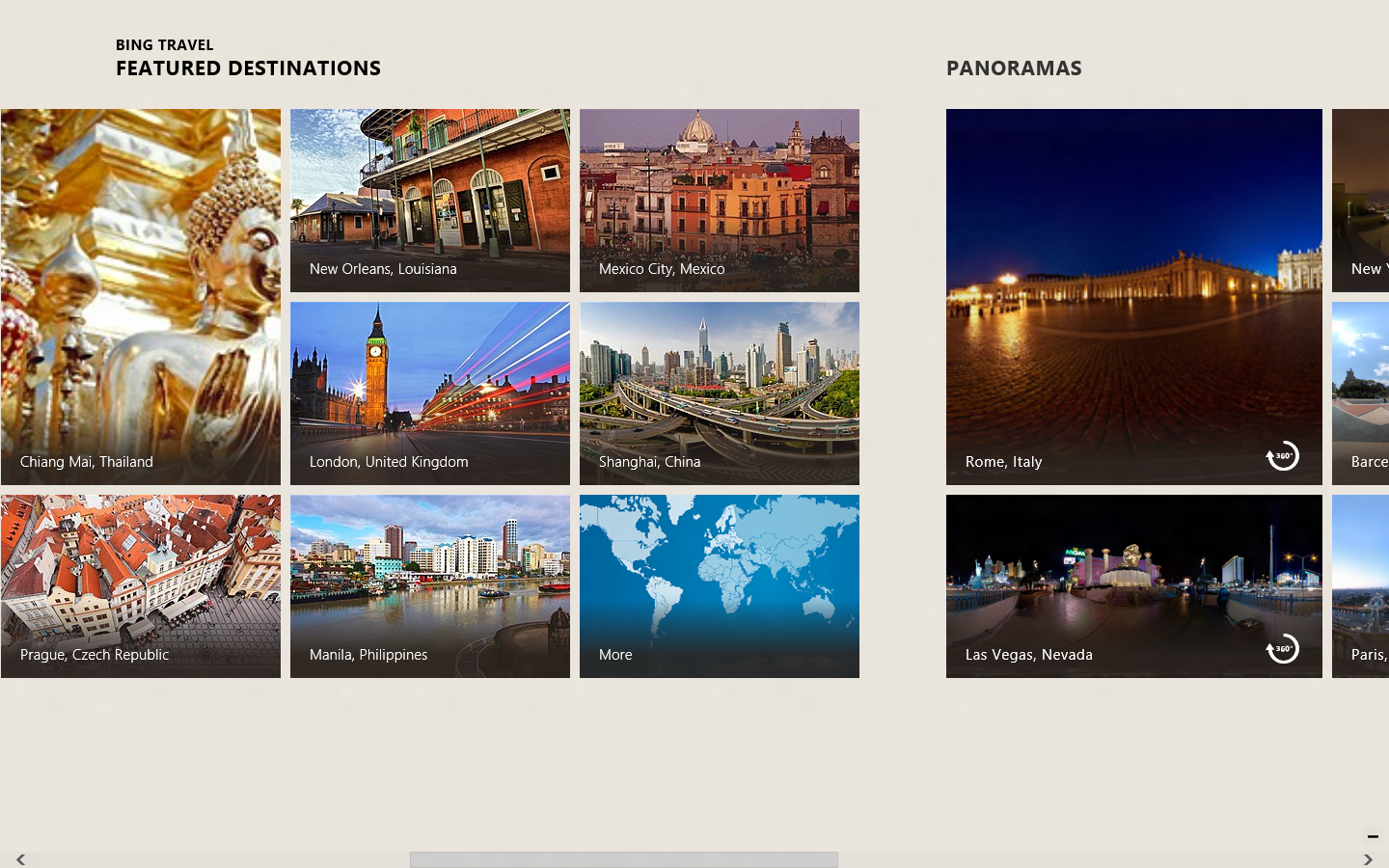The height and width of the screenshot is (868, 1389).
Task: Open the More destinations world map tile
Action: [x=720, y=585]
